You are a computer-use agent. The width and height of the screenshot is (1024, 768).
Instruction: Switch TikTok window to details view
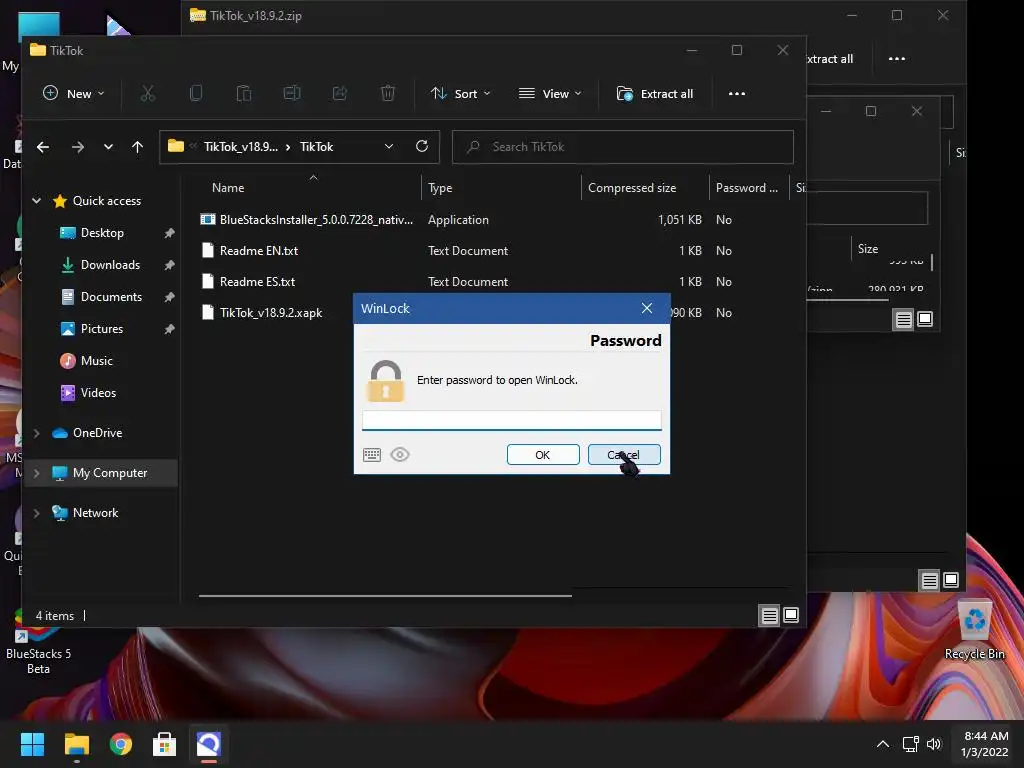tap(770, 615)
